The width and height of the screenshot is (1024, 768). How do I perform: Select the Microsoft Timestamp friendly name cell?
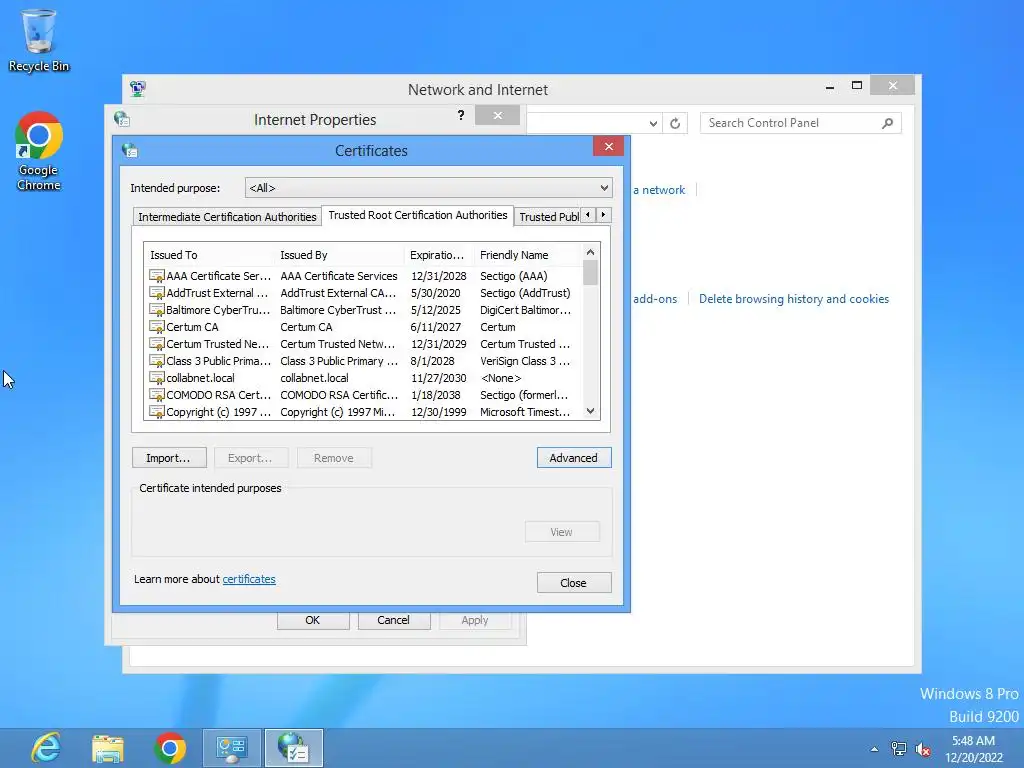tap(525, 411)
